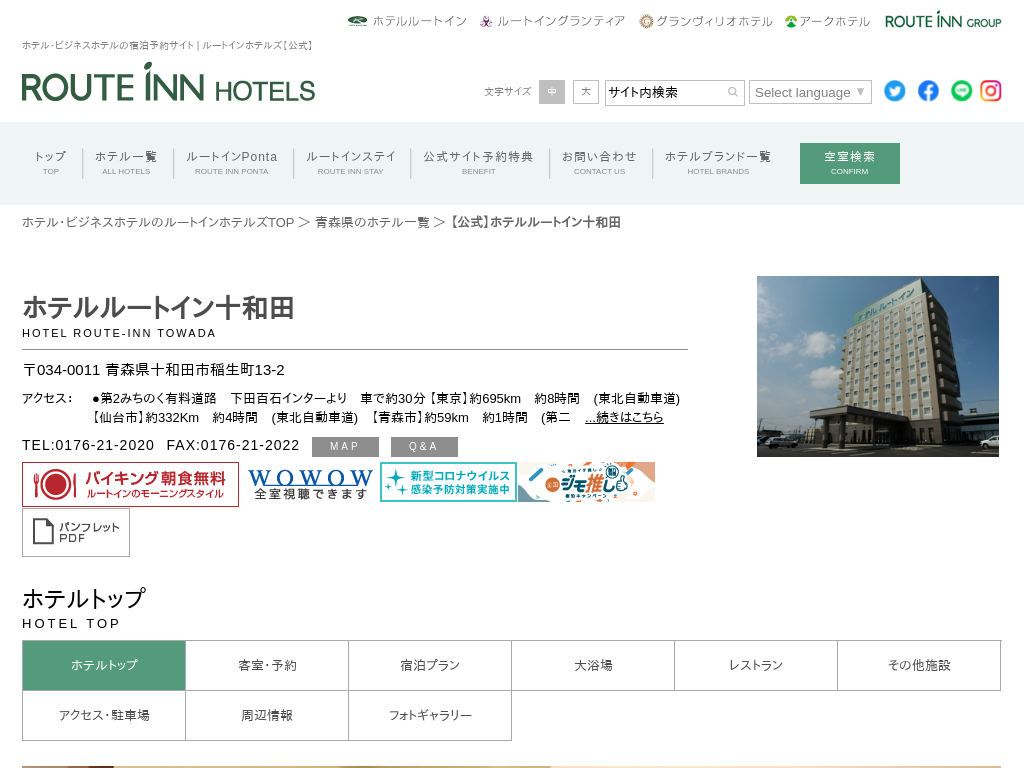Open ルートインPonta menu item
Screen dimensions: 1024x768
pos(232,163)
